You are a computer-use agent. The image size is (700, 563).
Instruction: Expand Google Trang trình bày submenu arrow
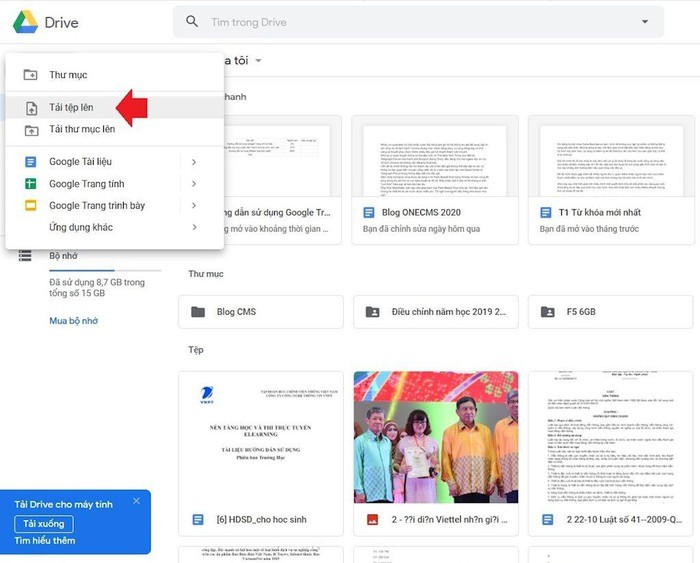pyautogui.click(x=193, y=206)
